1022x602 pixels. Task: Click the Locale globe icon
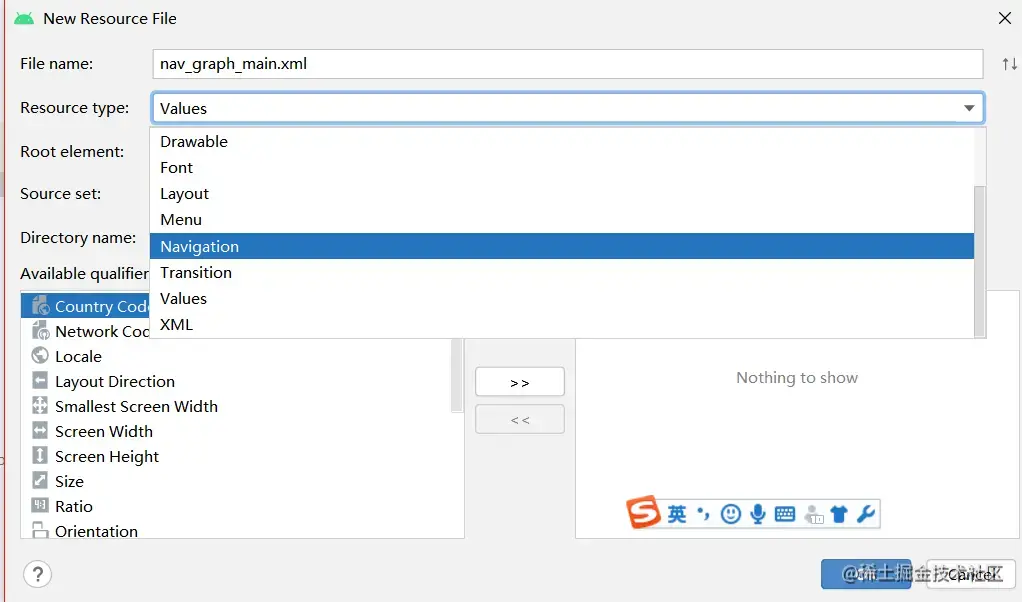tap(40, 355)
